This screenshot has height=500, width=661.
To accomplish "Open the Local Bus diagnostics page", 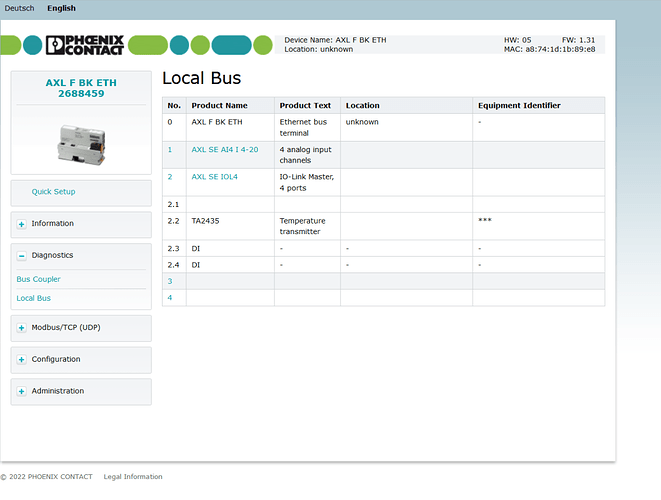I will tap(34, 298).
